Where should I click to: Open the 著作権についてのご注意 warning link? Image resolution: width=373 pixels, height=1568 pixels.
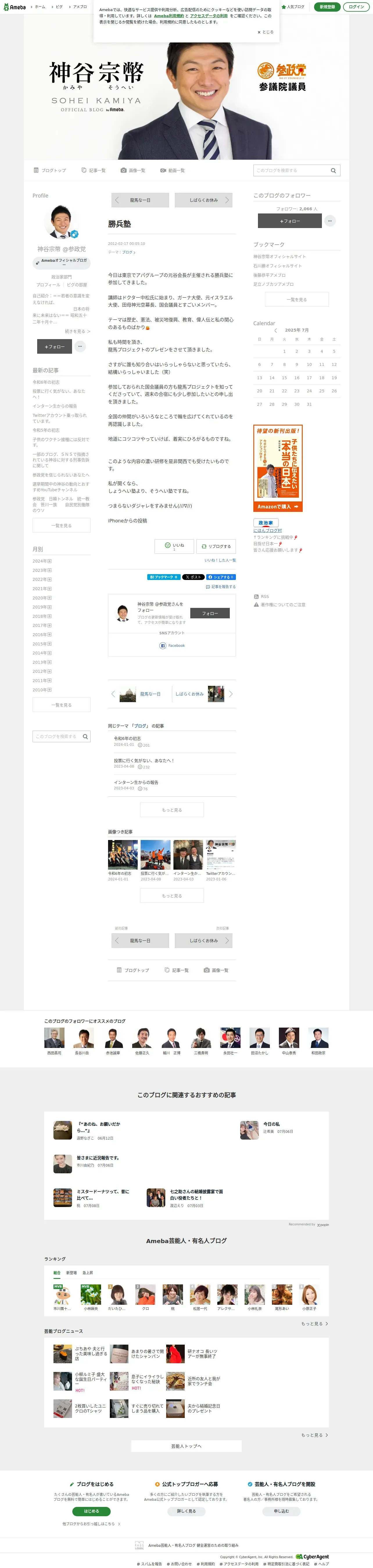click(279, 605)
